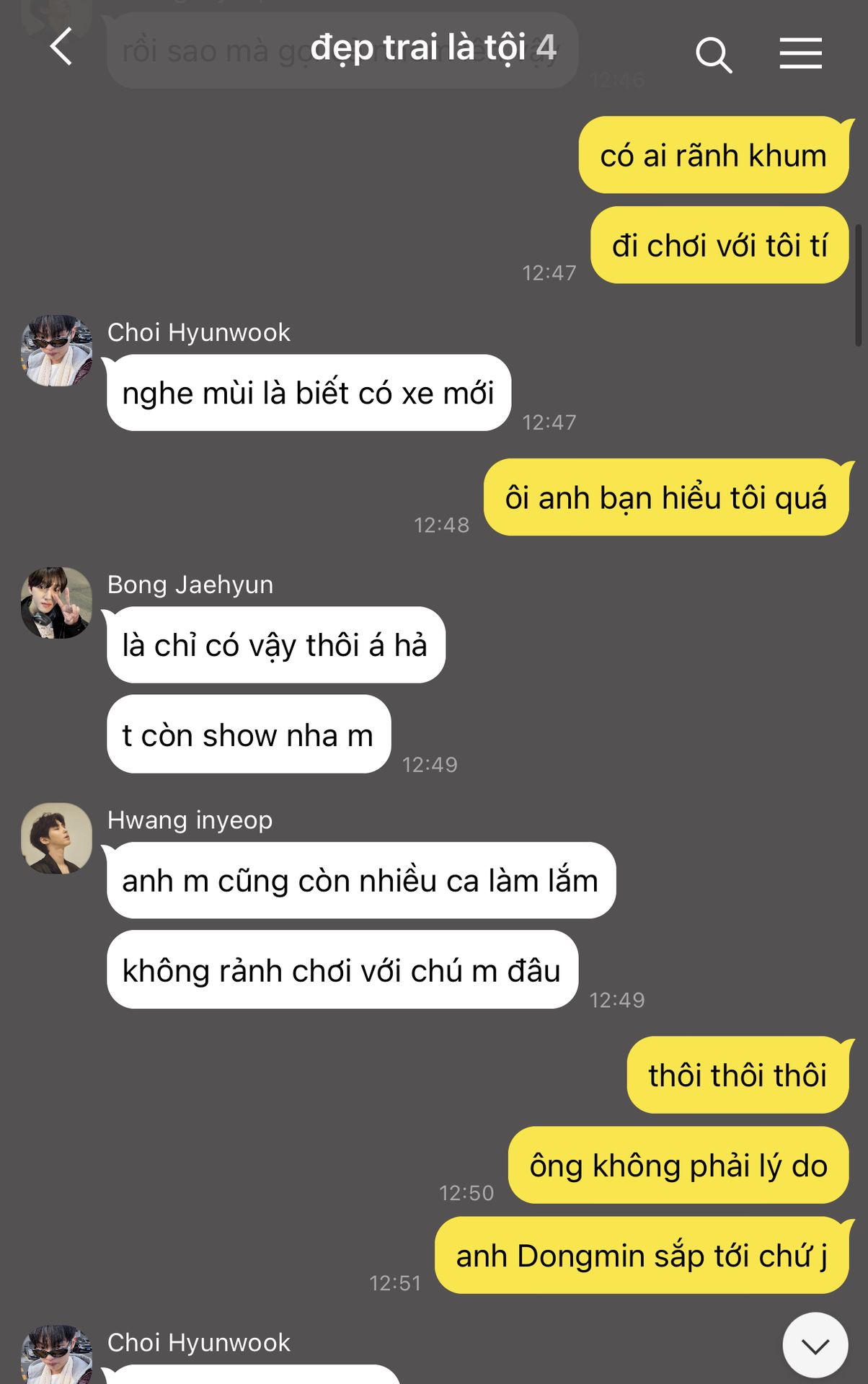Go back using the top-left arrow

(61, 48)
